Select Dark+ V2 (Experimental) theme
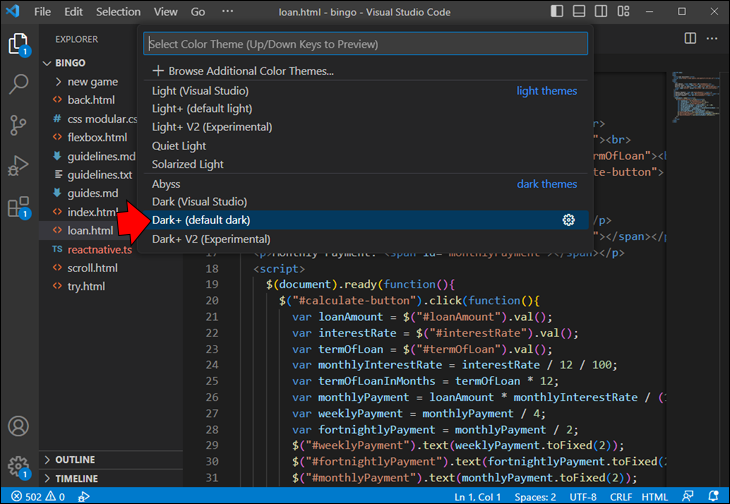The height and width of the screenshot is (504, 730). click(365, 239)
